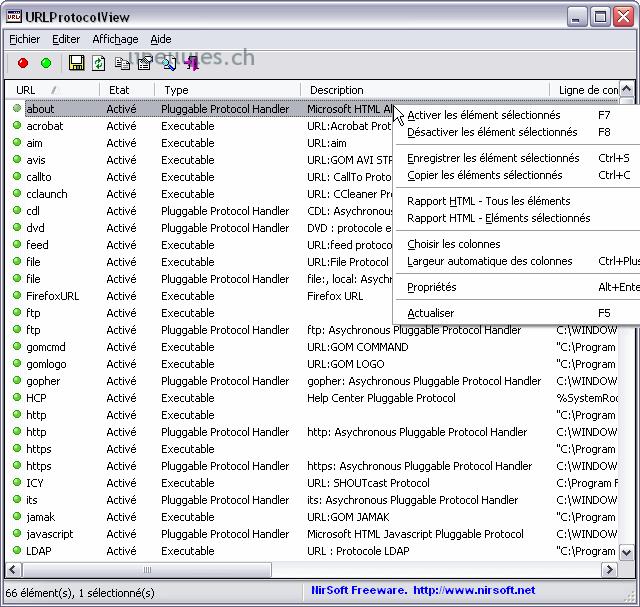The image size is (640, 607).
Task: Click the refresh toolbar icon
Action: (x=98, y=63)
